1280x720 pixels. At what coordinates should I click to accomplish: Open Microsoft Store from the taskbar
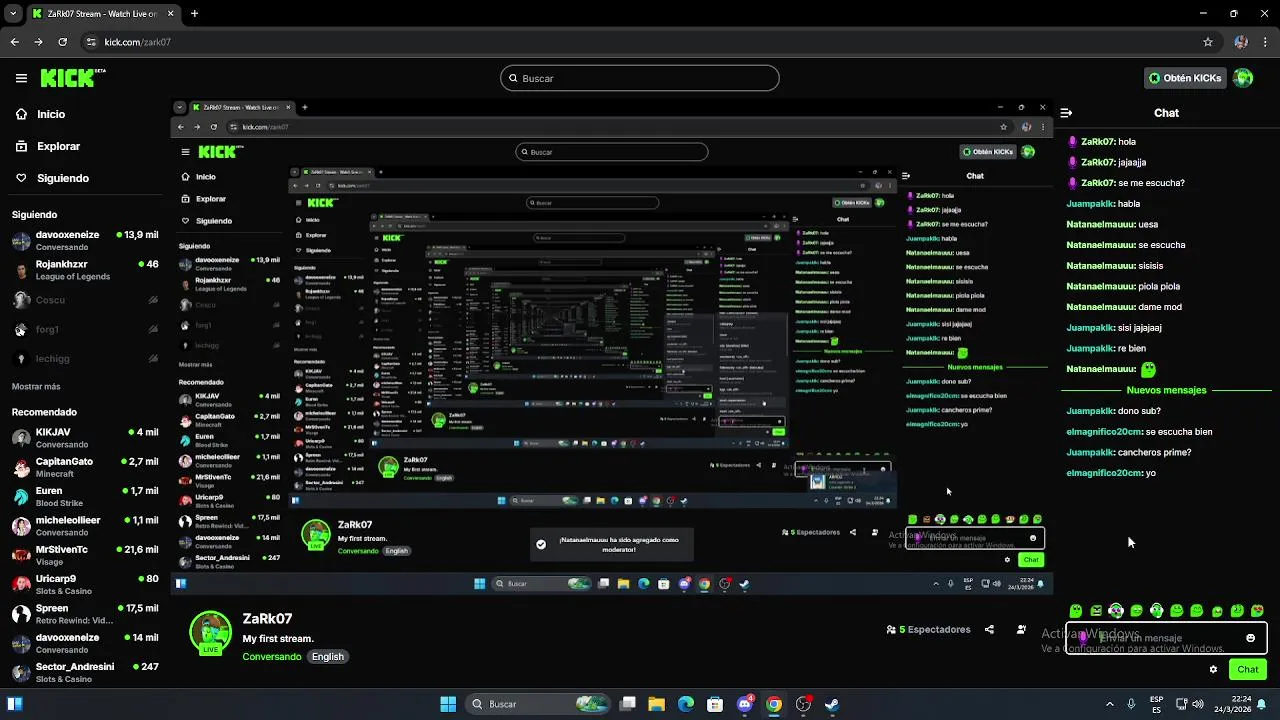pyautogui.click(x=715, y=704)
